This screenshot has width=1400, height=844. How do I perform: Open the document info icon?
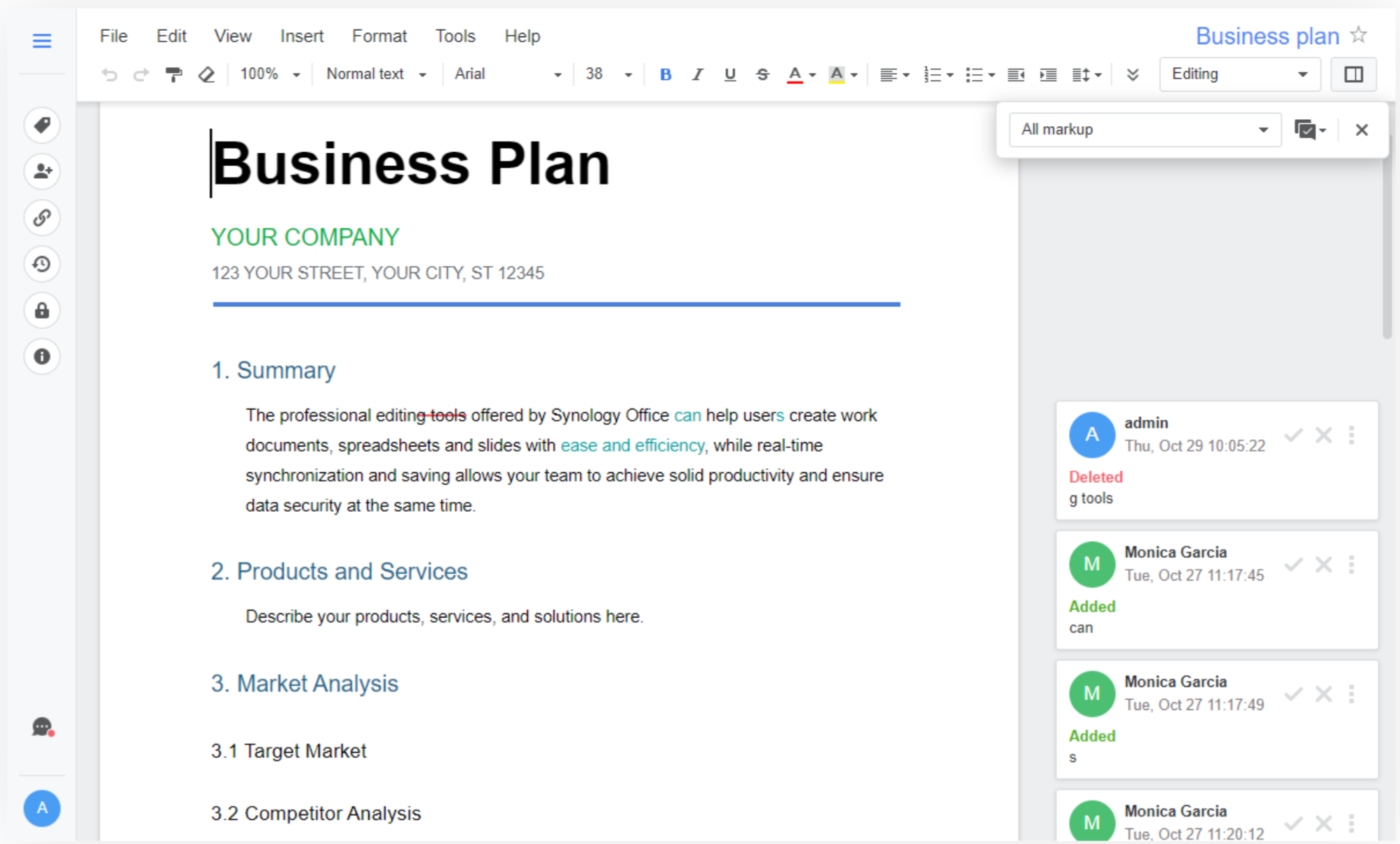click(42, 357)
